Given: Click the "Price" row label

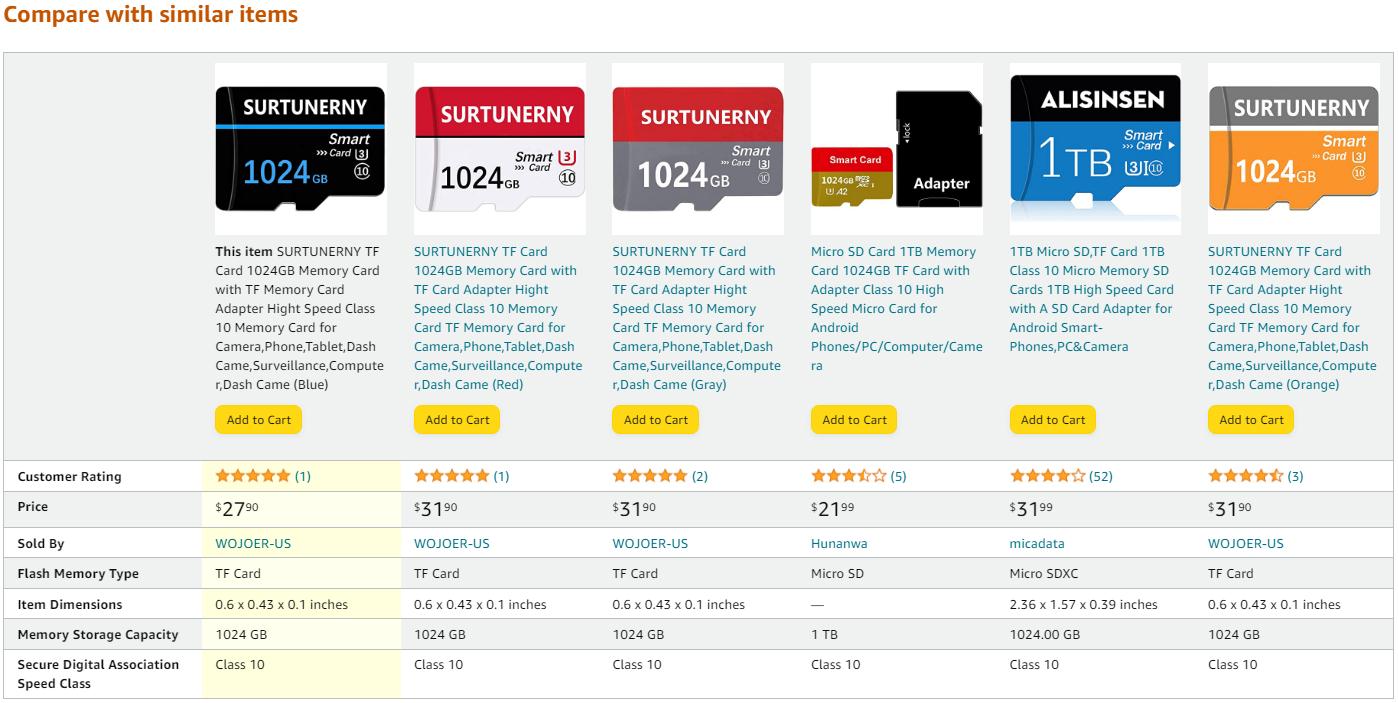Looking at the screenshot, I should pos(33,507).
